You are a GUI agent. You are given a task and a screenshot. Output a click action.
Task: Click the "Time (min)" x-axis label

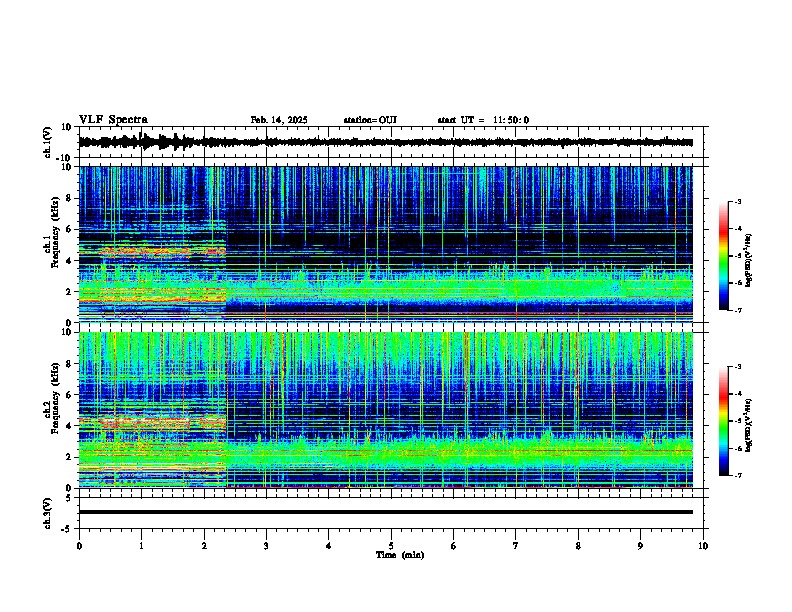pyautogui.click(x=400, y=555)
